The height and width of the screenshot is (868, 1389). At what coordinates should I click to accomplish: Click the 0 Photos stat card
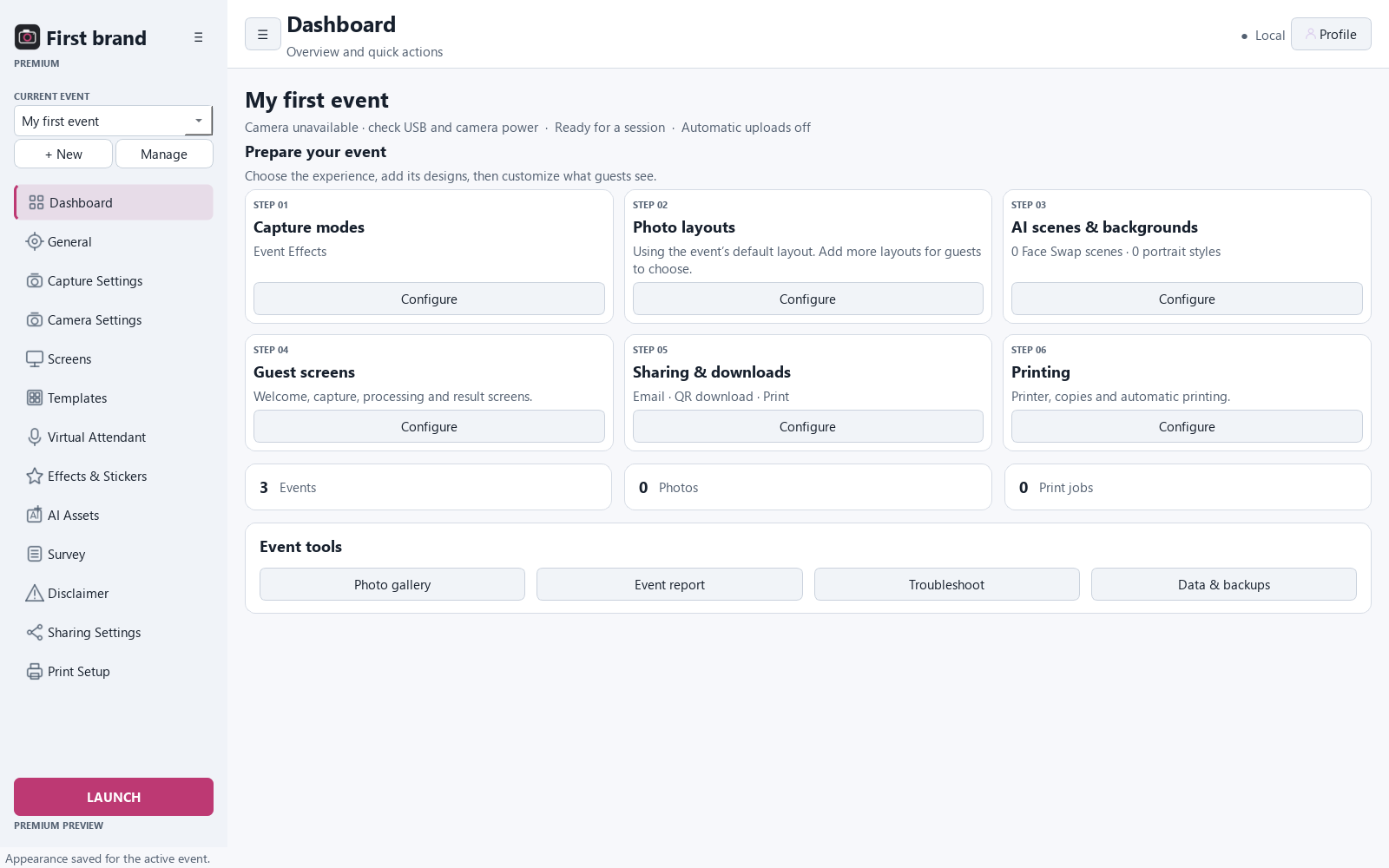[807, 487]
